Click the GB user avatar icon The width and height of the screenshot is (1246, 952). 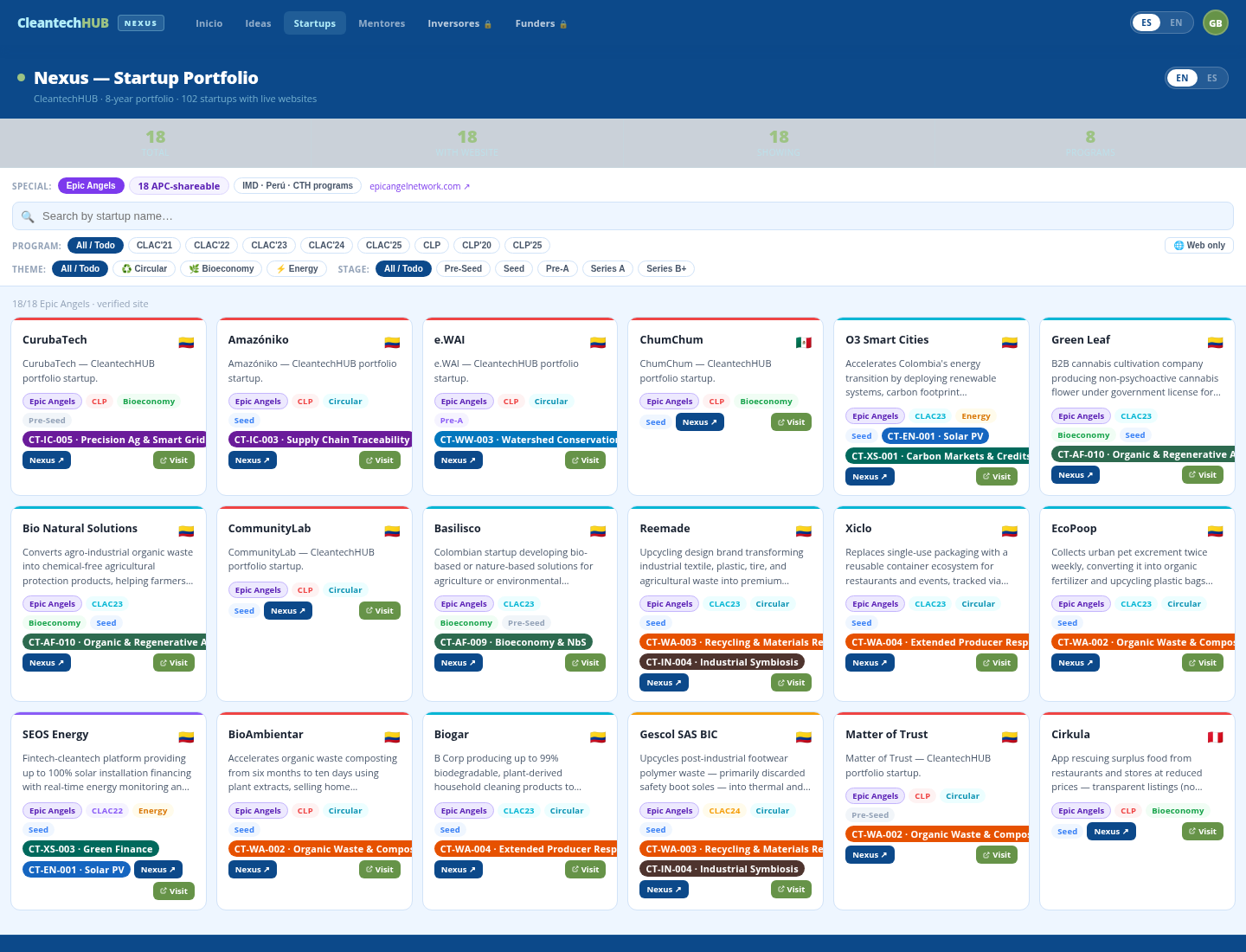click(x=1216, y=23)
